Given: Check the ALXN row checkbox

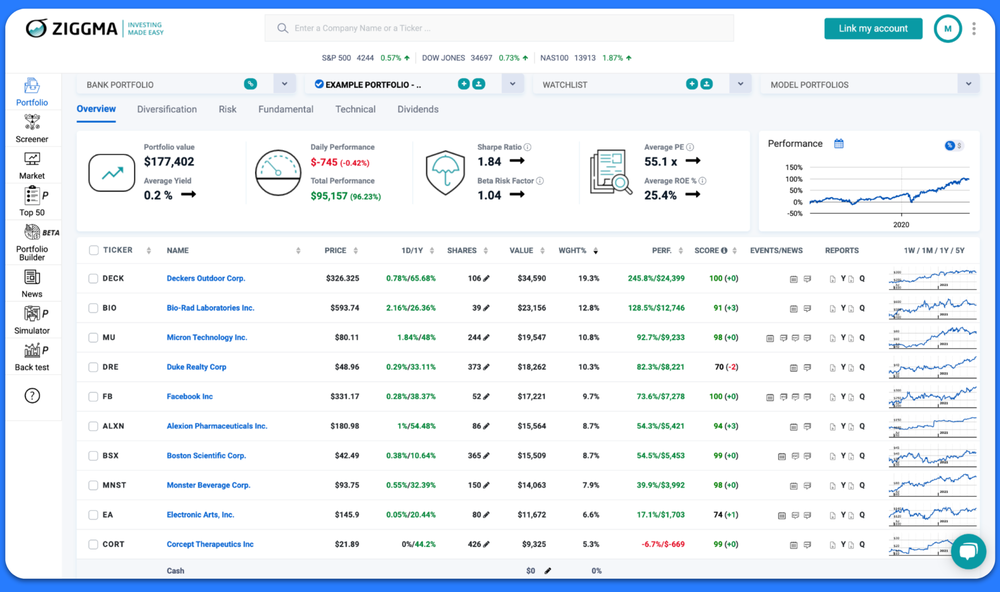Looking at the screenshot, I should 93,426.
